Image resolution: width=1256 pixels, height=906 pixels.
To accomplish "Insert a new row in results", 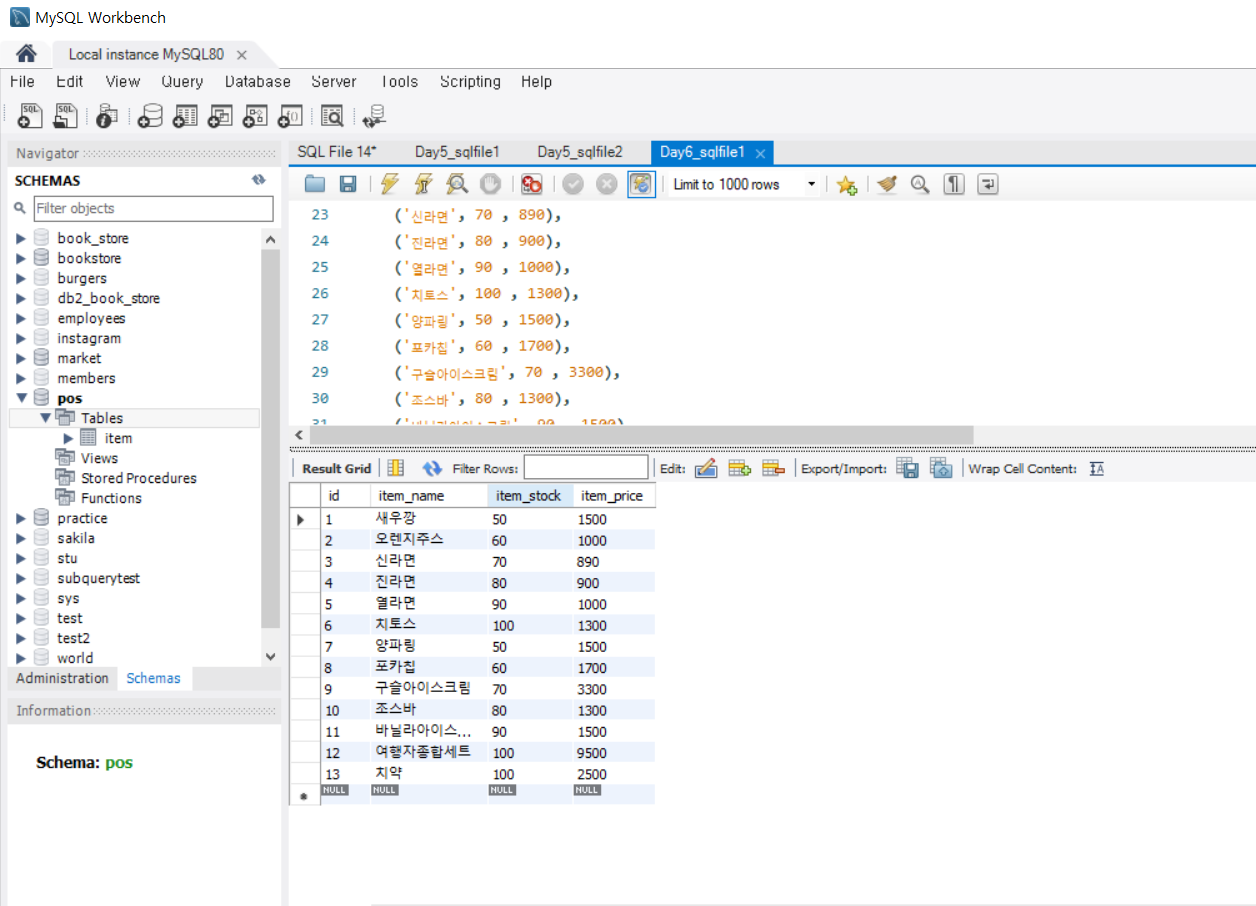I will [x=740, y=468].
